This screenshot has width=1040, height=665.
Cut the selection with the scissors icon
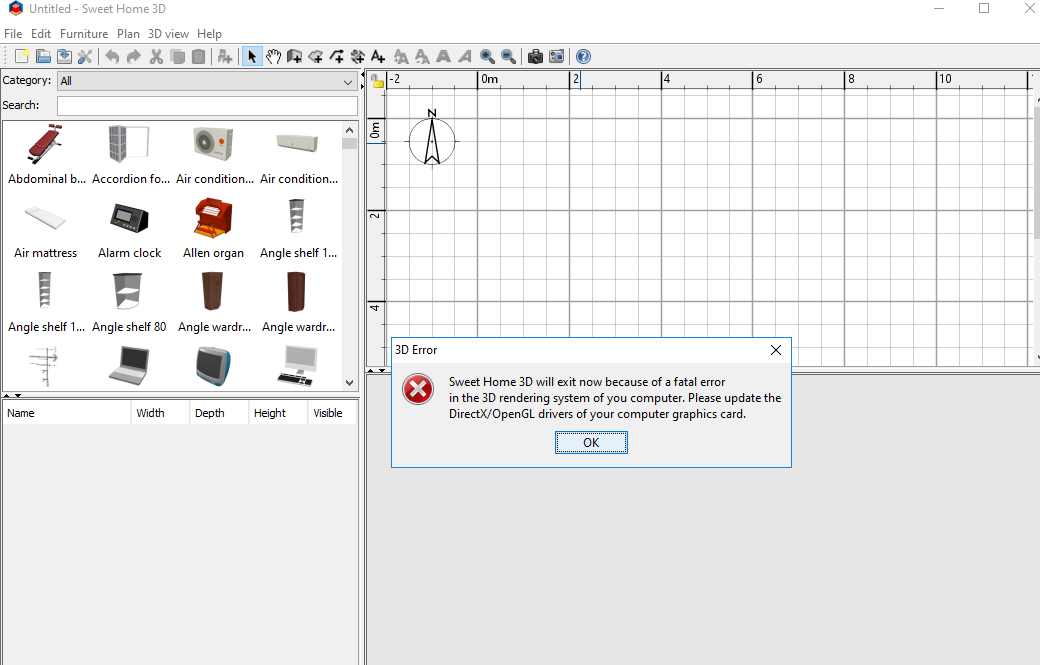pyautogui.click(x=156, y=57)
